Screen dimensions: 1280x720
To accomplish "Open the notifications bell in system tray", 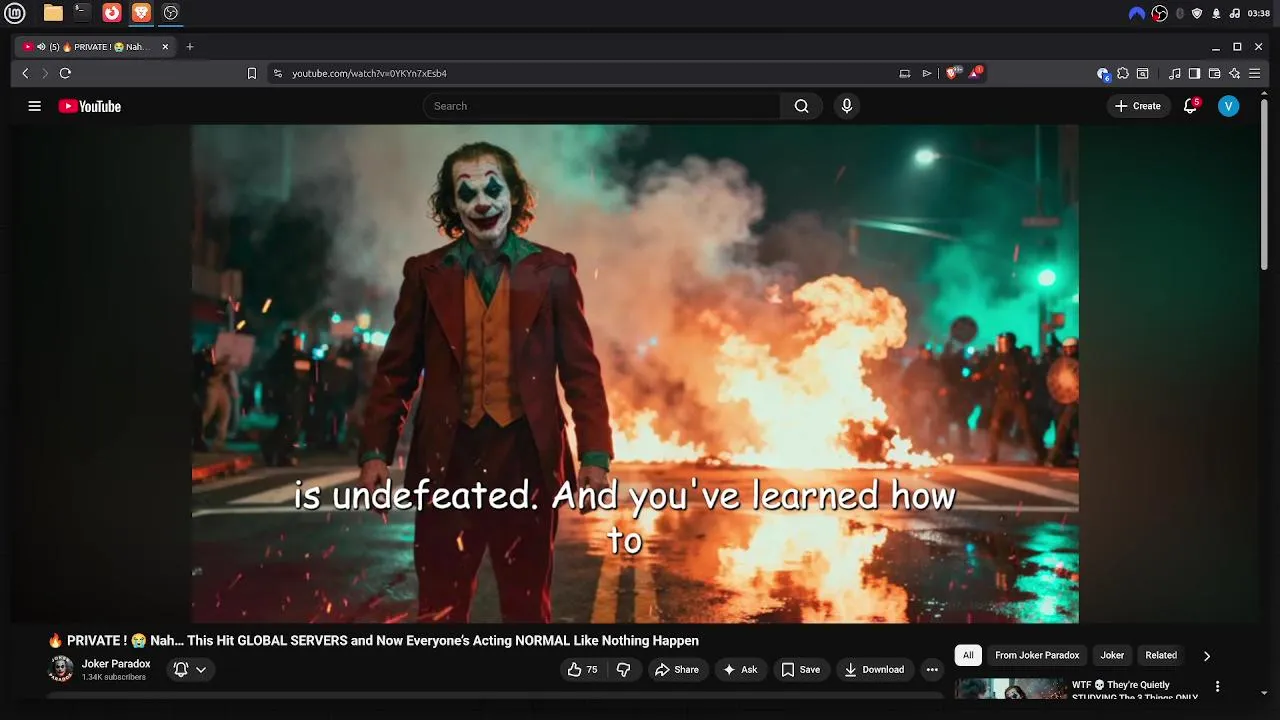I will tap(1216, 13).
